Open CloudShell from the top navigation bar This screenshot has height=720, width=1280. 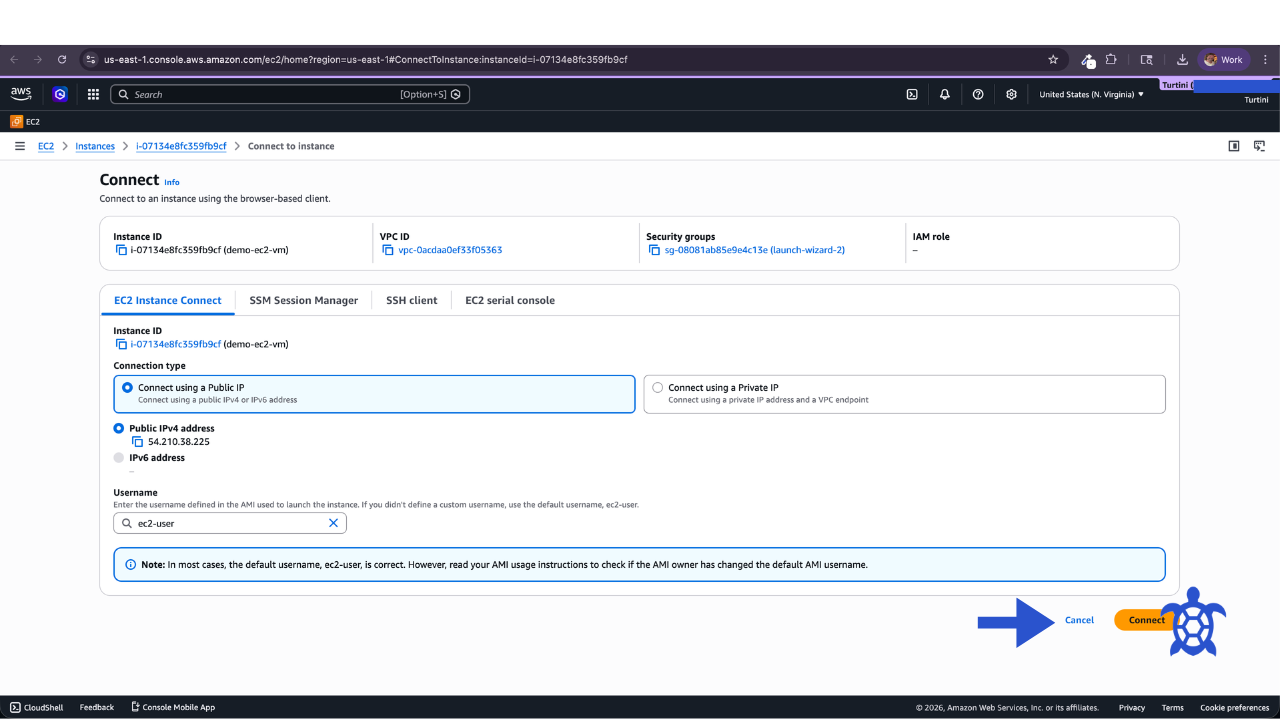912,94
